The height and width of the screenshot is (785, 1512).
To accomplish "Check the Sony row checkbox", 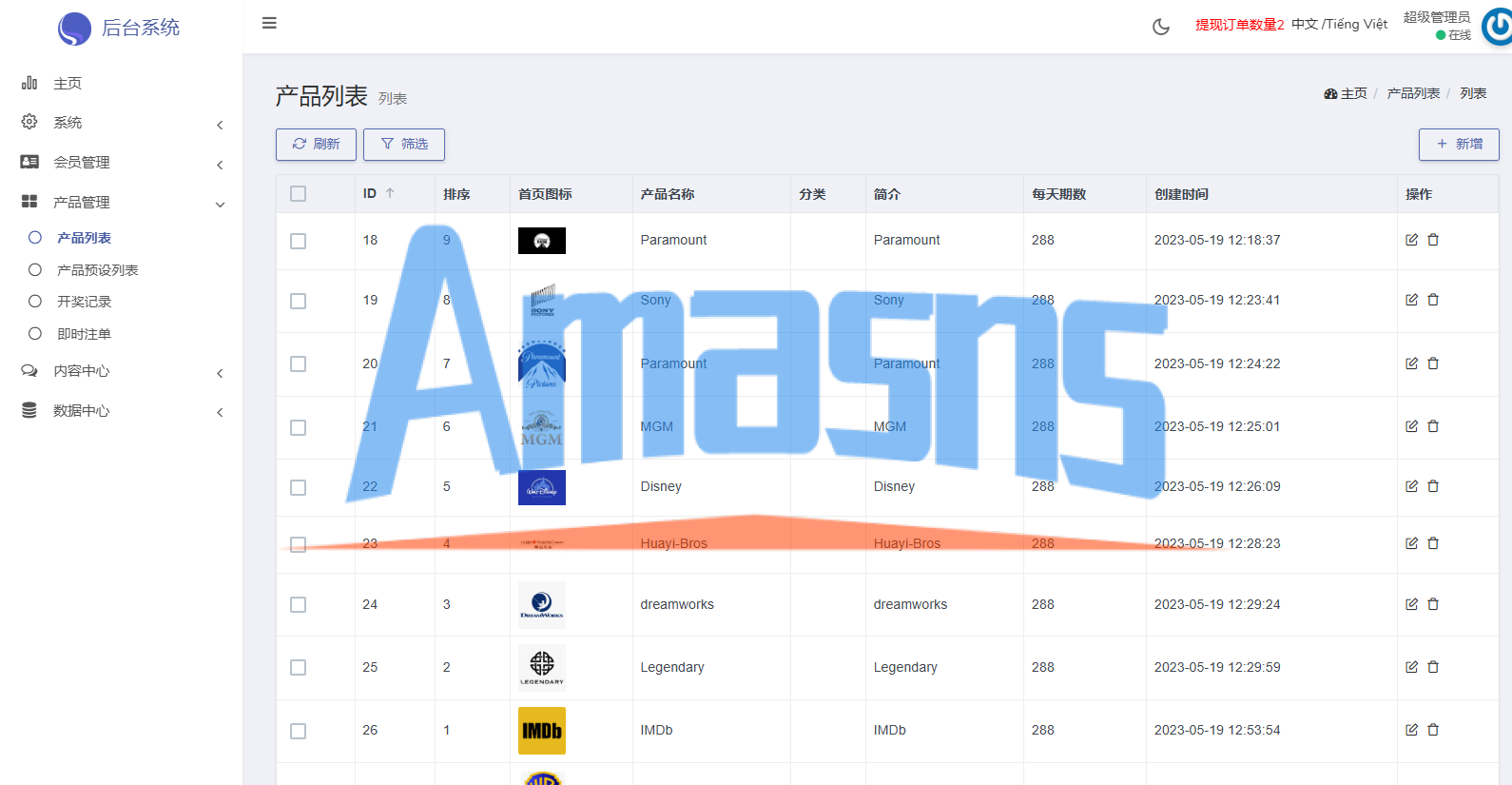I will 299,301.
